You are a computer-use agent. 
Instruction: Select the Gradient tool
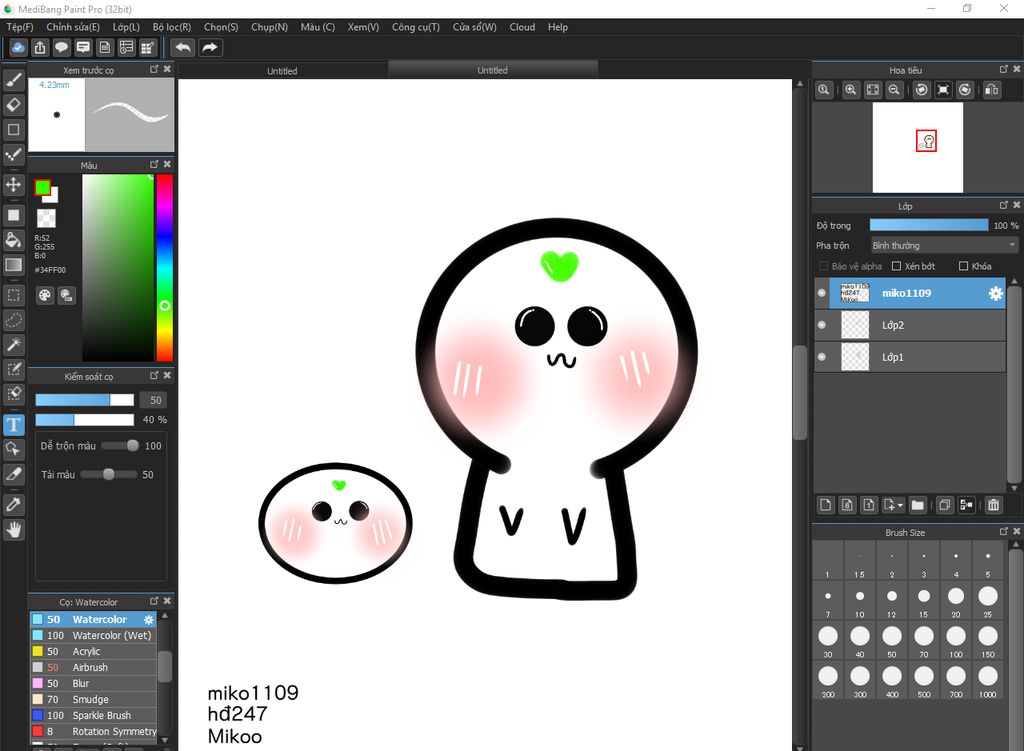click(x=14, y=264)
